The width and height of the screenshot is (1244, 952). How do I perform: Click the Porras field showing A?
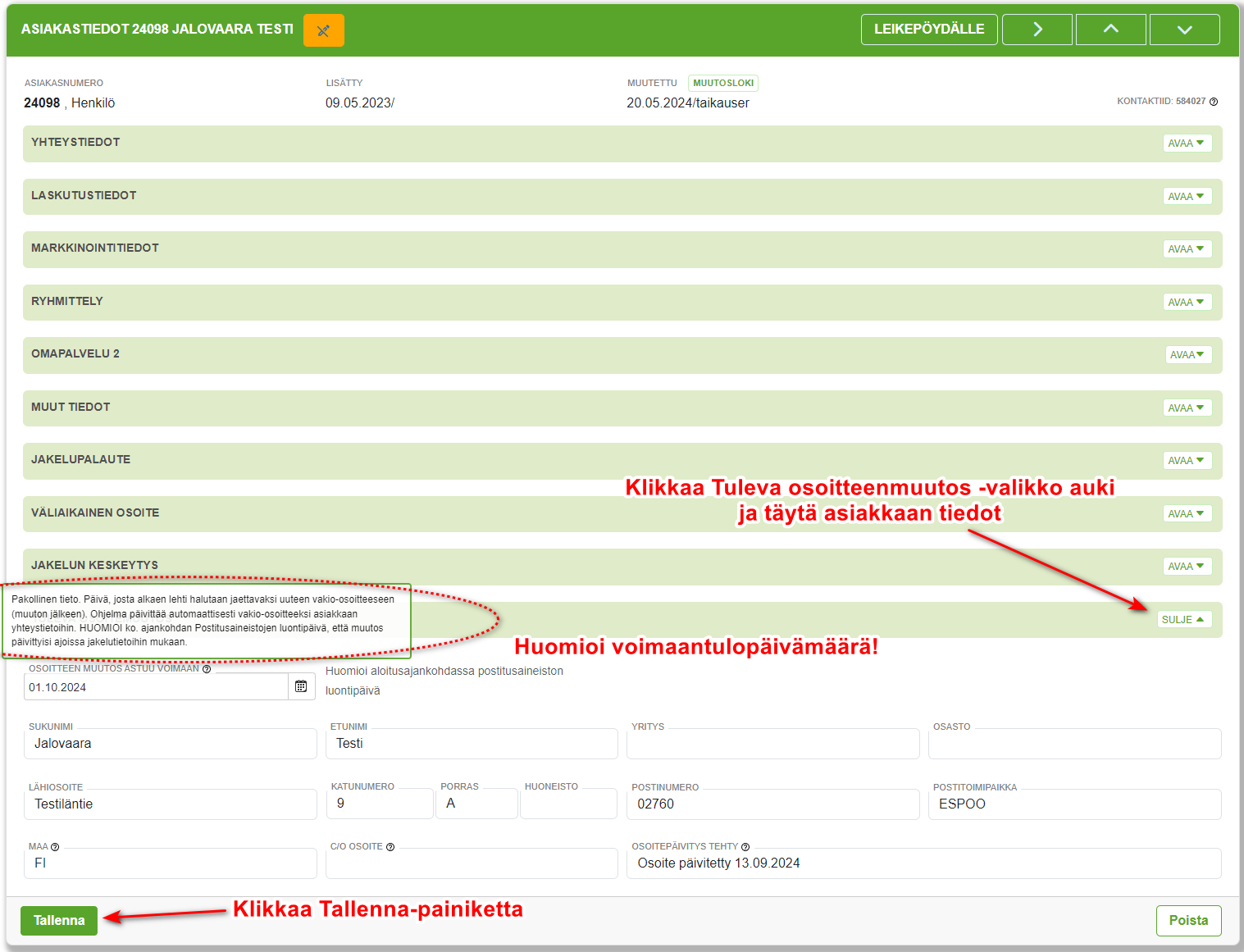point(477,804)
